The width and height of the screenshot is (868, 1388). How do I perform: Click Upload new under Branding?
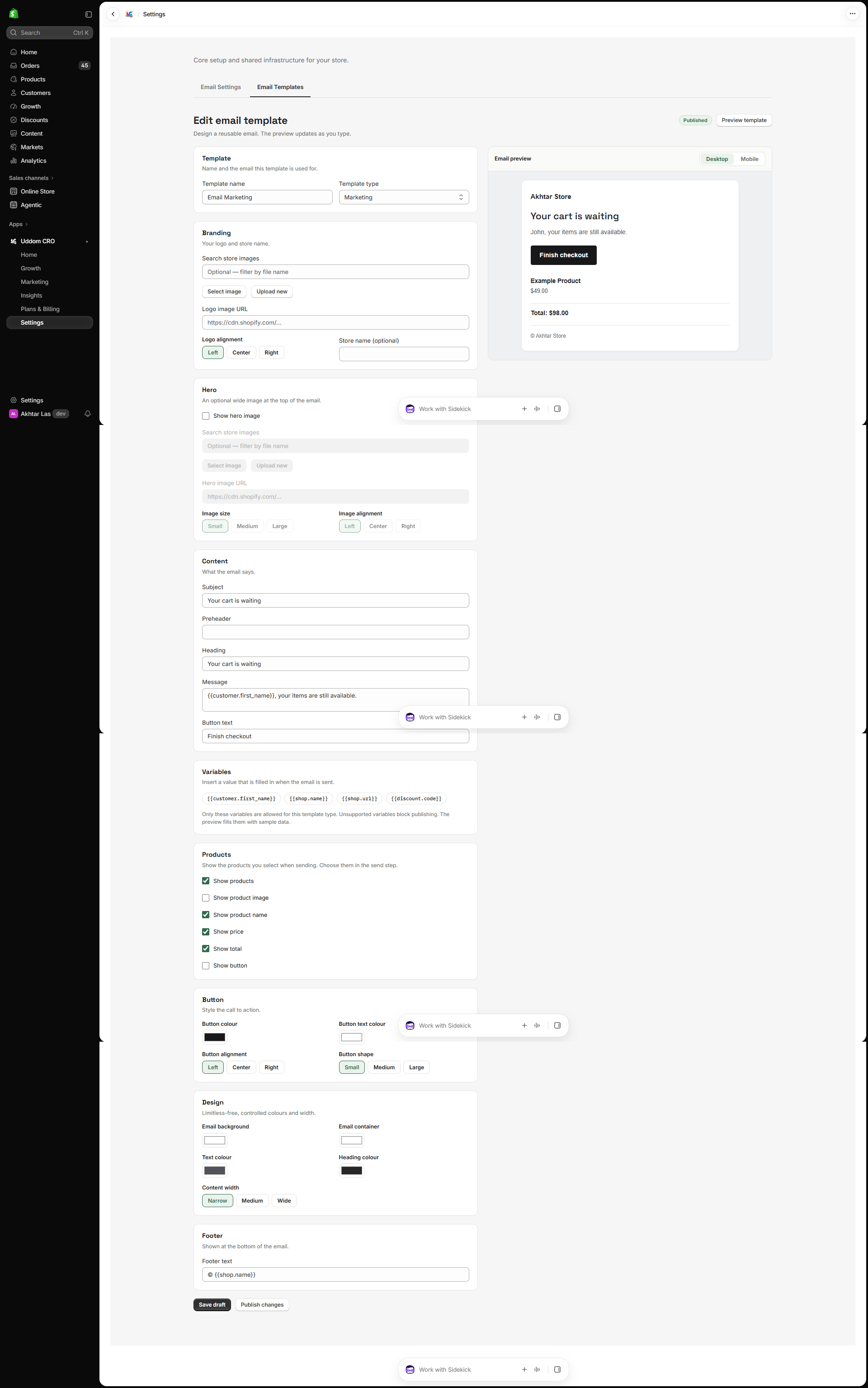click(x=272, y=292)
